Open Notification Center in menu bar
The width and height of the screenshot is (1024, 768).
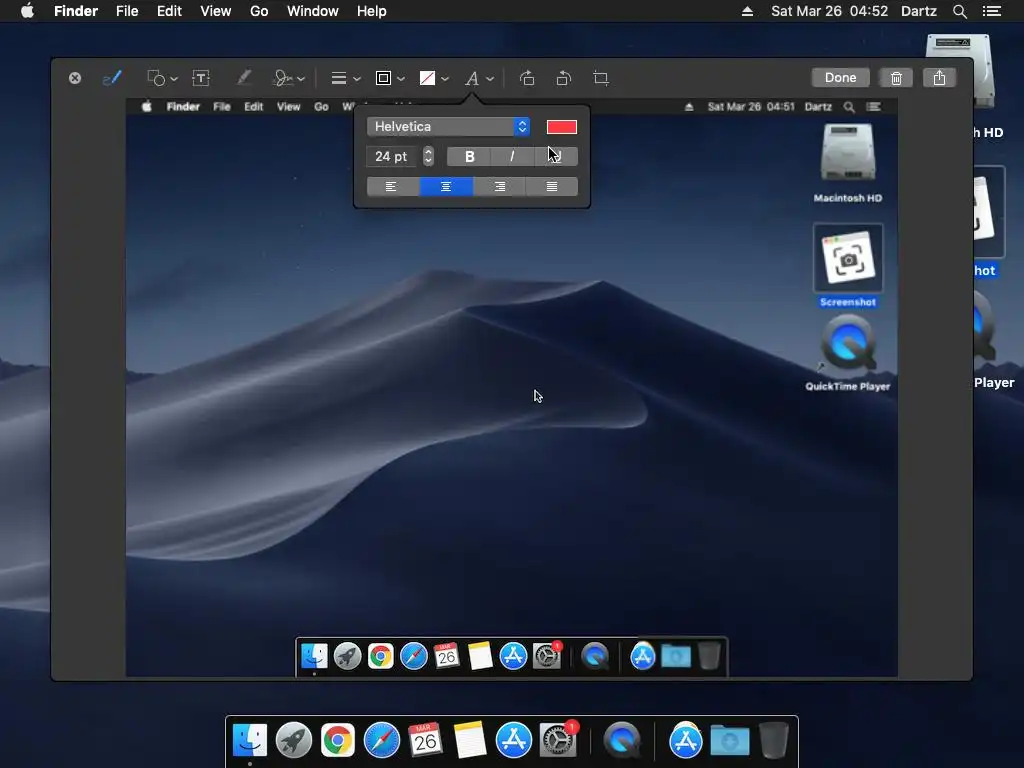pos(991,11)
